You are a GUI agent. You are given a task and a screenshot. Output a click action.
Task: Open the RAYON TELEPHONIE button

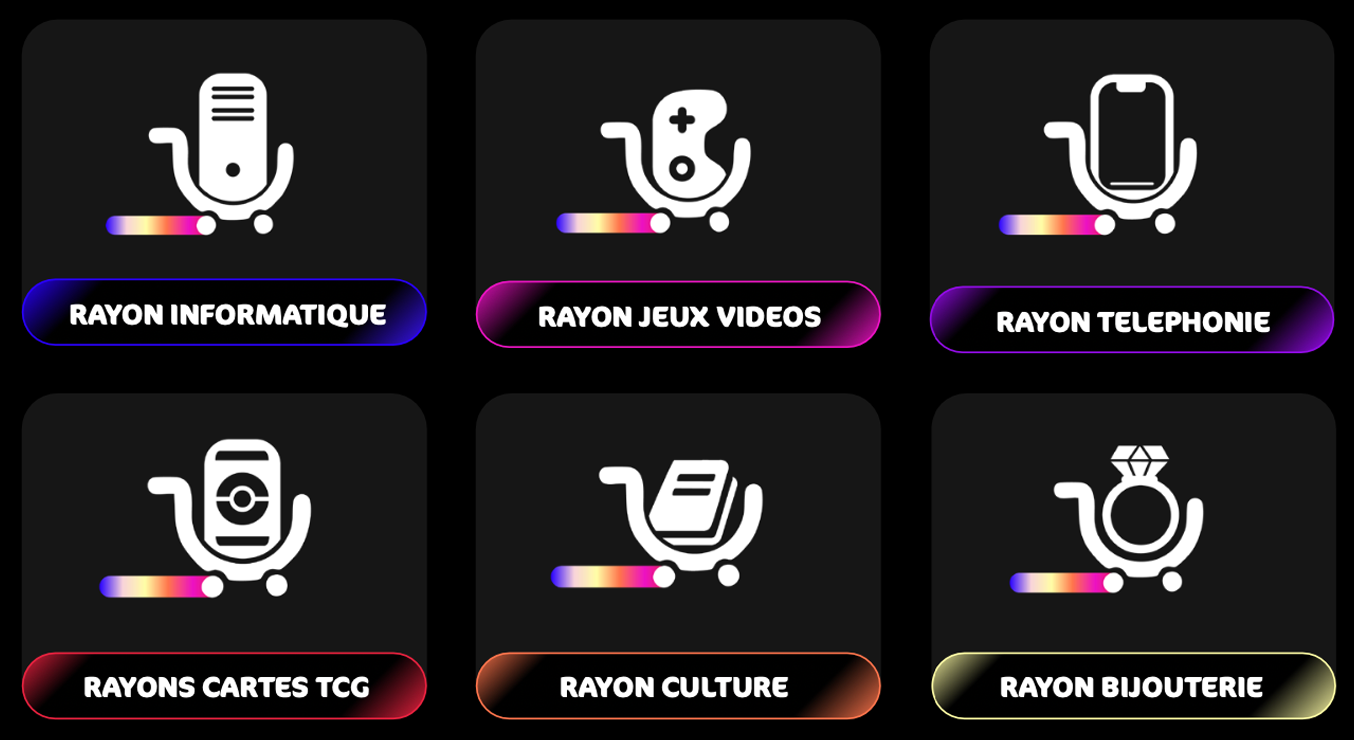click(x=1132, y=320)
